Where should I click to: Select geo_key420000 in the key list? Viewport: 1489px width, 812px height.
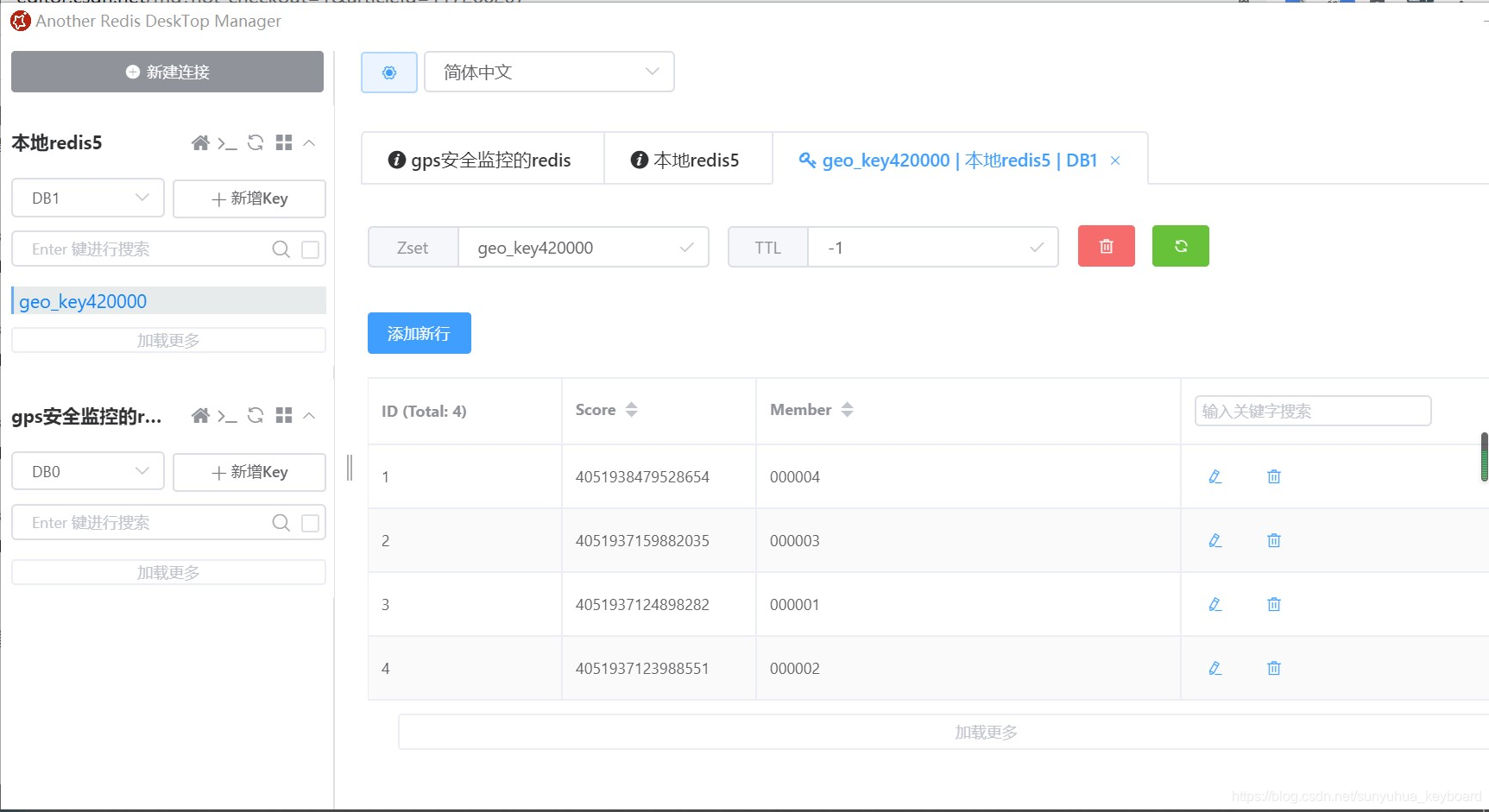click(x=169, y=301)
